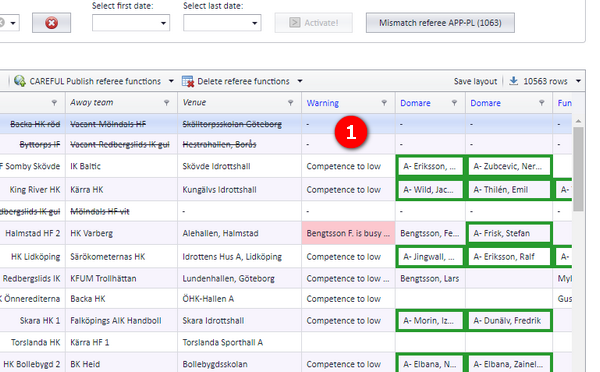Select the 'Bengtsson F. is busy' warning cell
Viewport: 600px width, 372px height.
[x=348, y=233]
